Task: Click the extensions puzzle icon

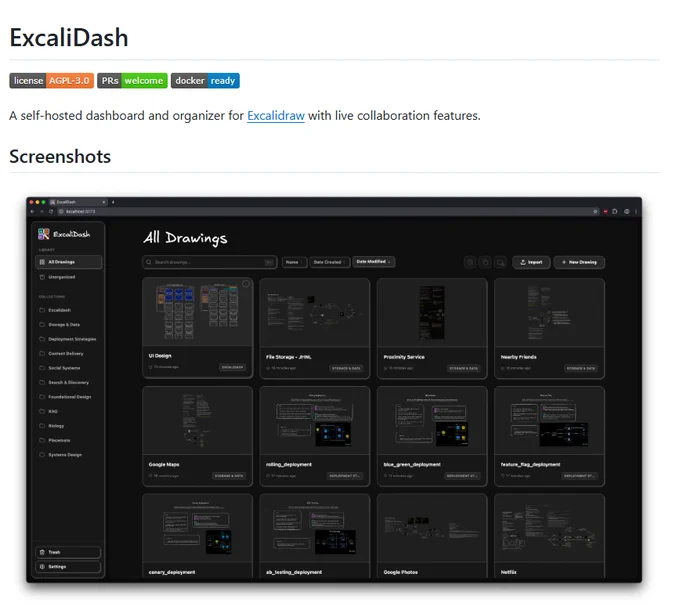Action: click(x=615, y=212)
